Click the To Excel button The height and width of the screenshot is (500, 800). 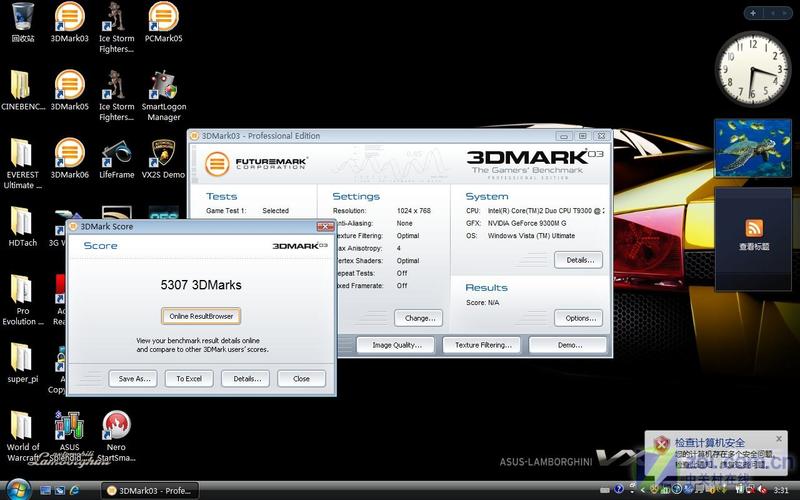point(189,379)
